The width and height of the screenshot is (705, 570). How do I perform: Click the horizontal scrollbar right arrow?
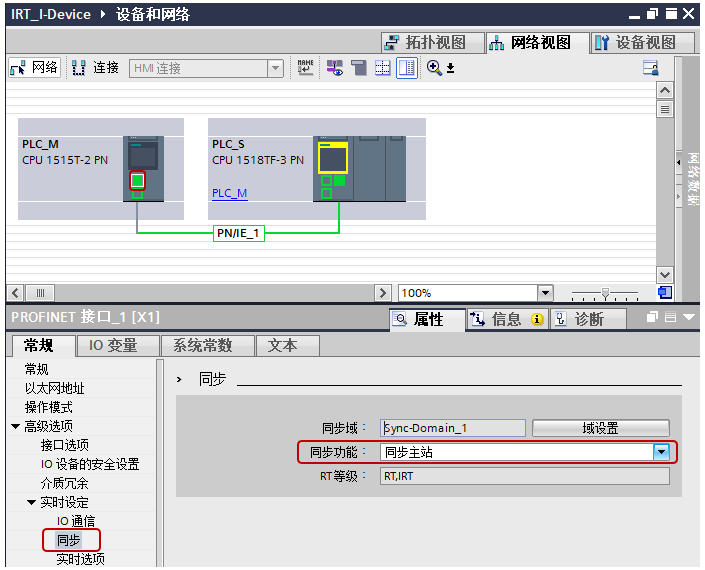[383, 293]
